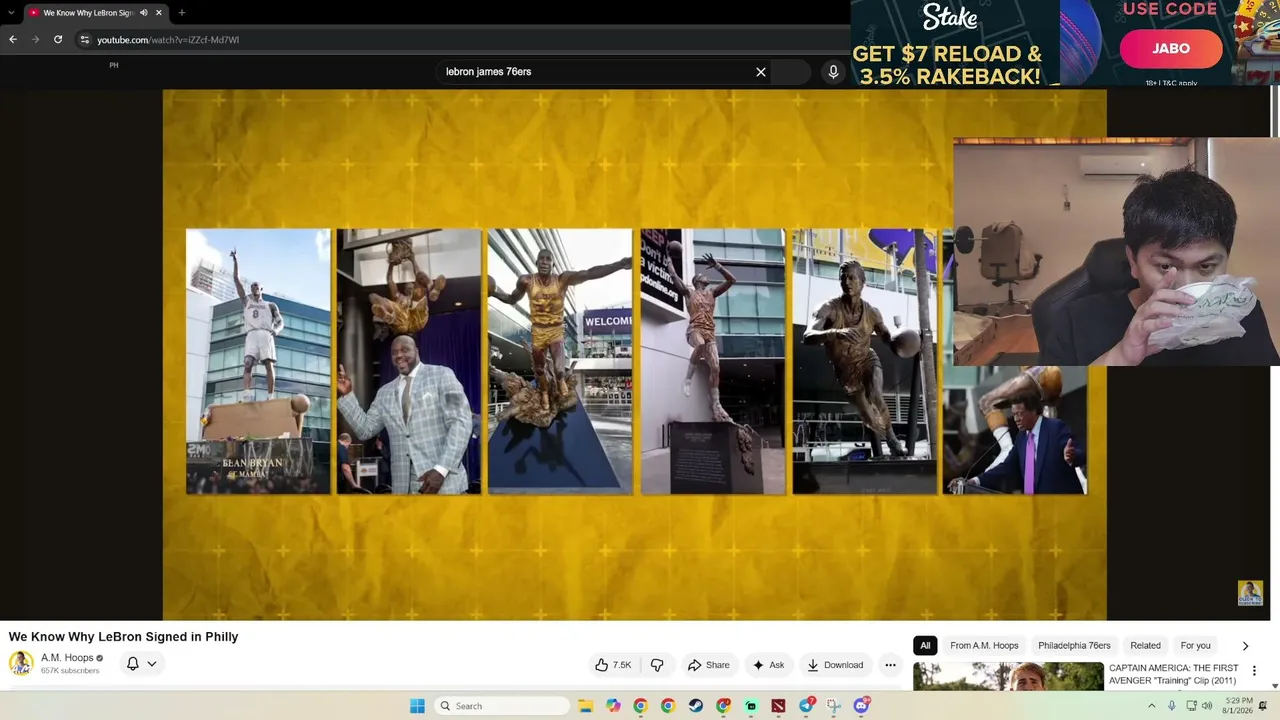
Task: Select the 'From A.M. Hoops' chip
Action: point(984,646)
